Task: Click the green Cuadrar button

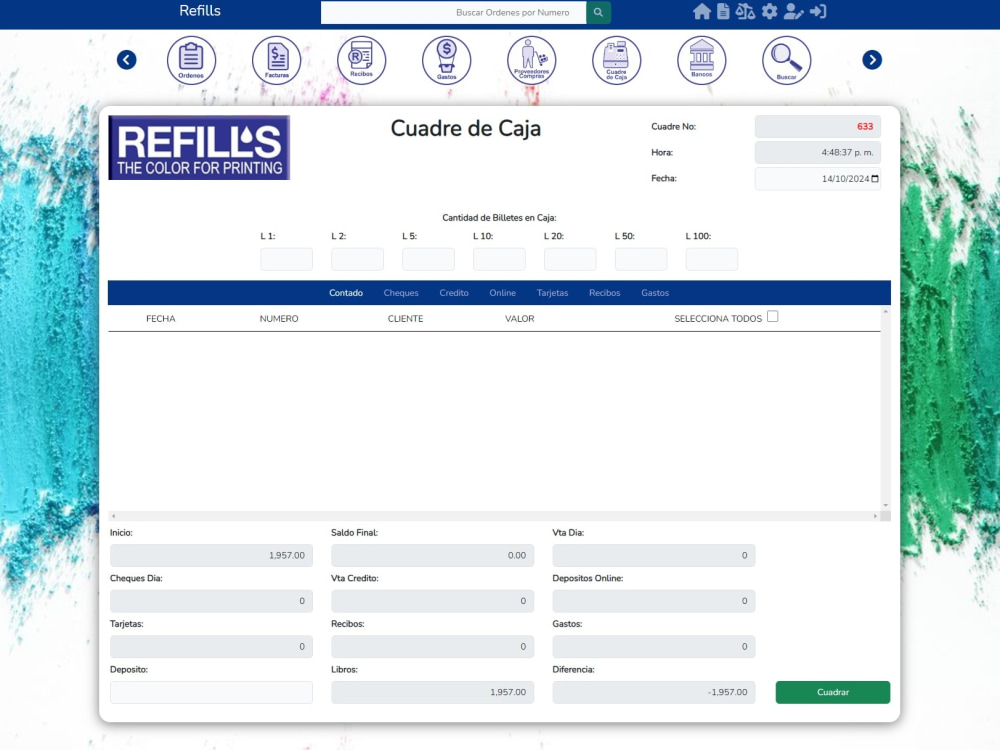Action: tap(833, 692)
